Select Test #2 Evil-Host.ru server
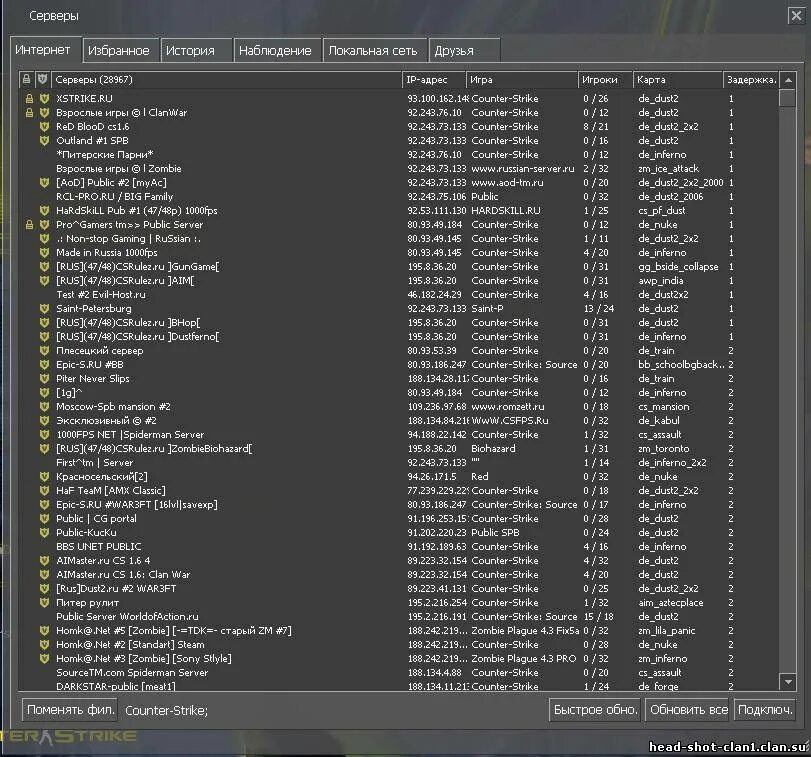811x757 pixels. (398, 294)
